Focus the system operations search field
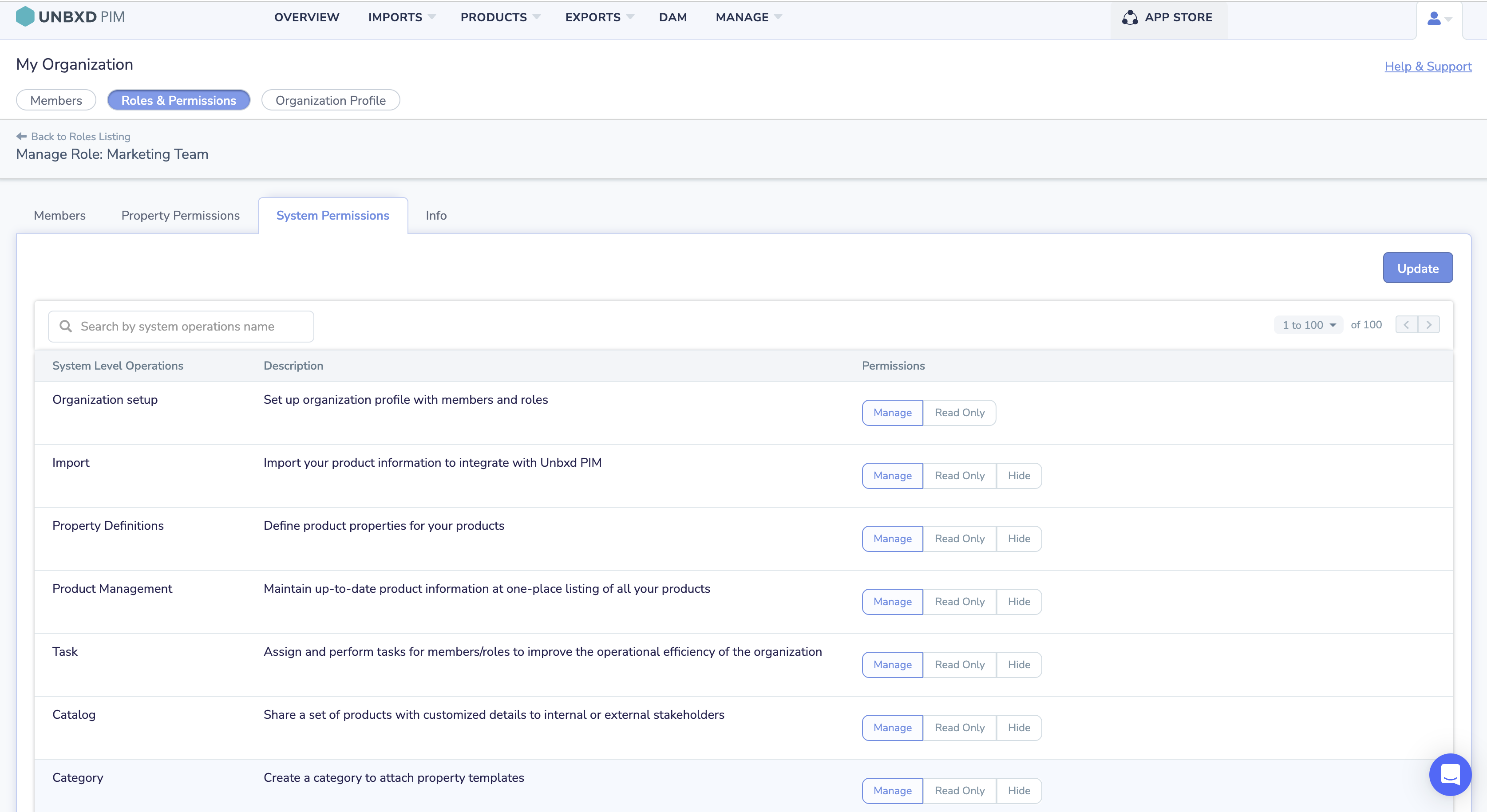The height and width of the screenshot is (812, 1487). [x=190, y=326]
